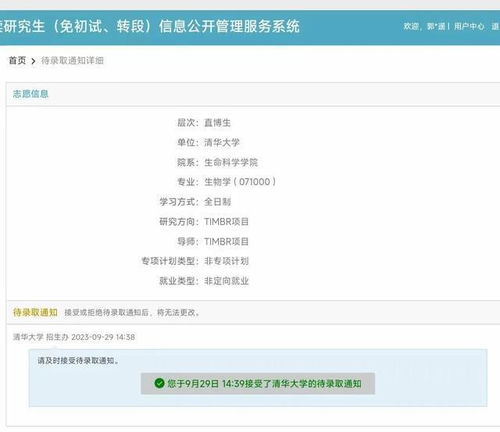Click the 非定向就业 employment type value
Screen dimensions: 500x432
pyautogui.click(x=226, y=281)
